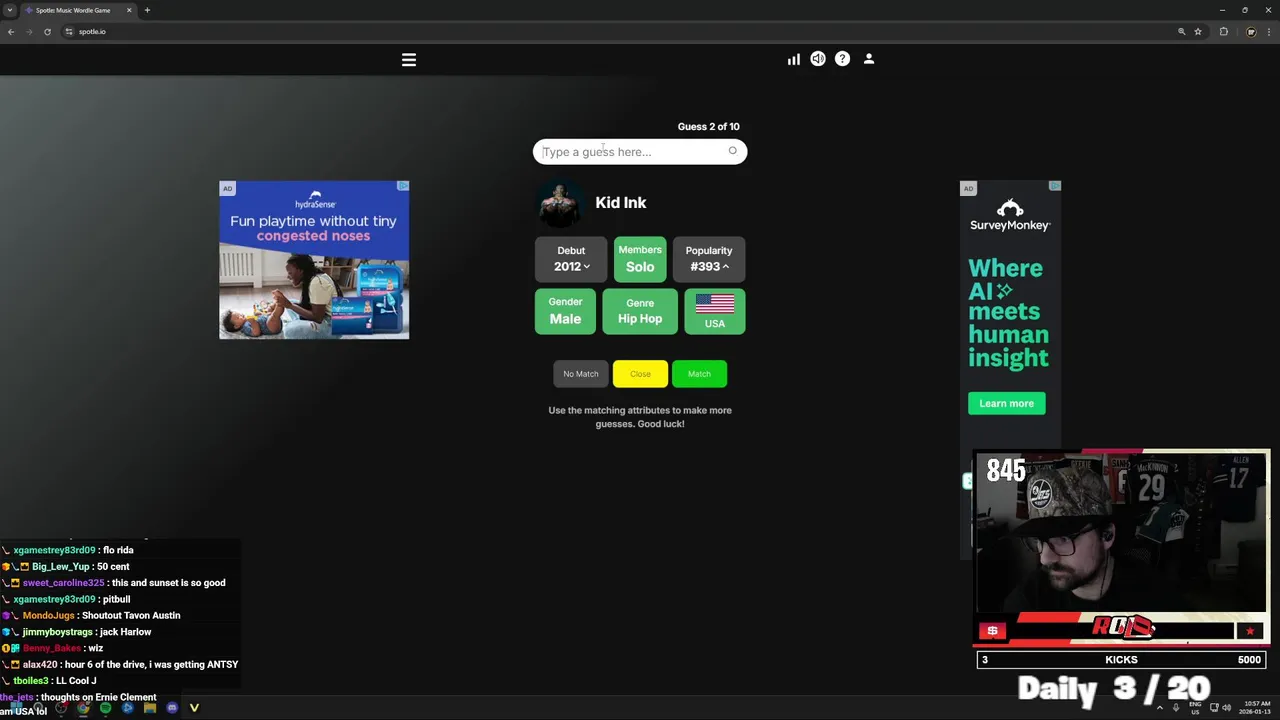
Task: Click the hydraSense ad banner
Action: pos(314,260)
